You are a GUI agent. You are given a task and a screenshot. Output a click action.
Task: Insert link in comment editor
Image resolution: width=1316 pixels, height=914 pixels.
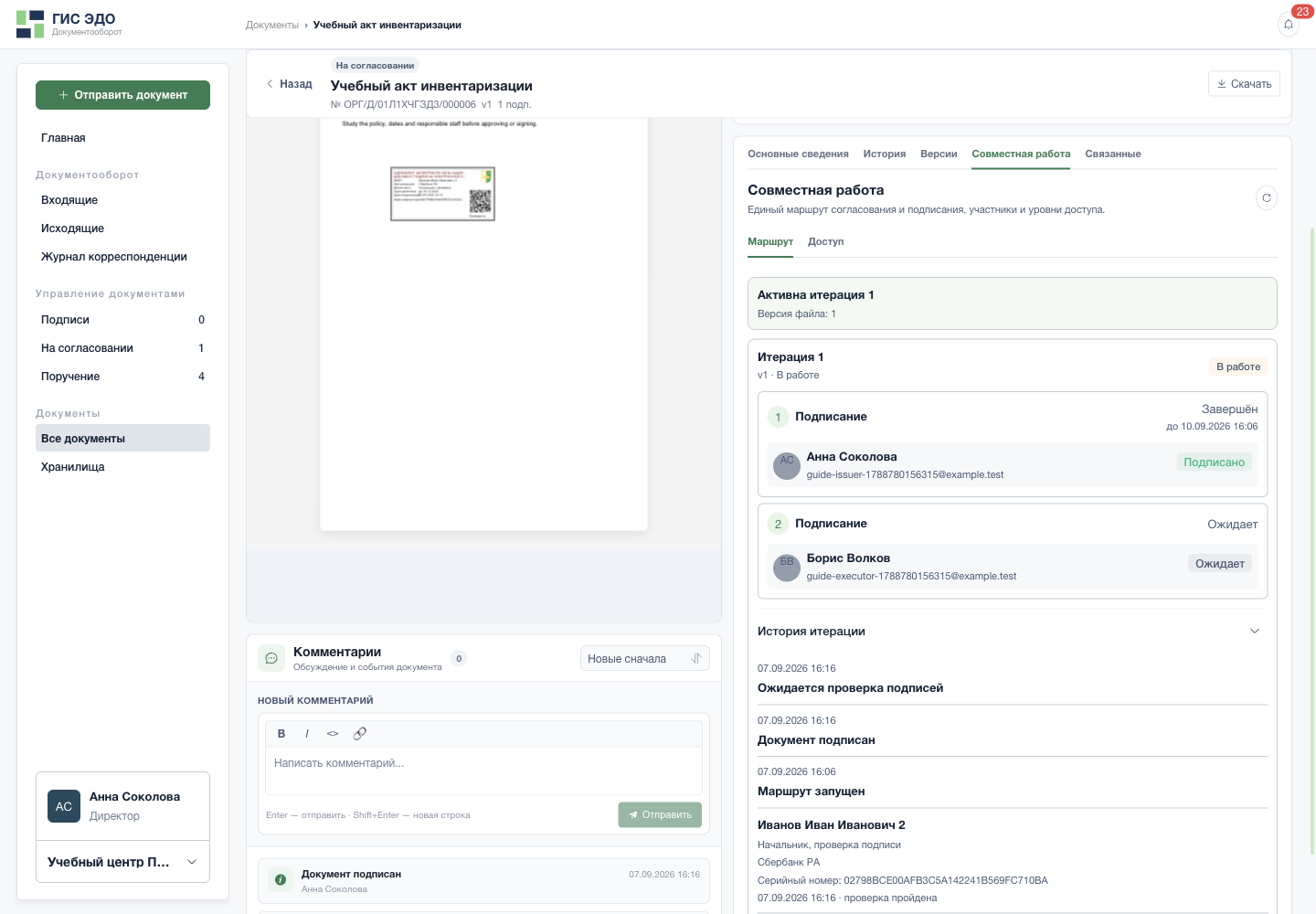pos(360,733)
